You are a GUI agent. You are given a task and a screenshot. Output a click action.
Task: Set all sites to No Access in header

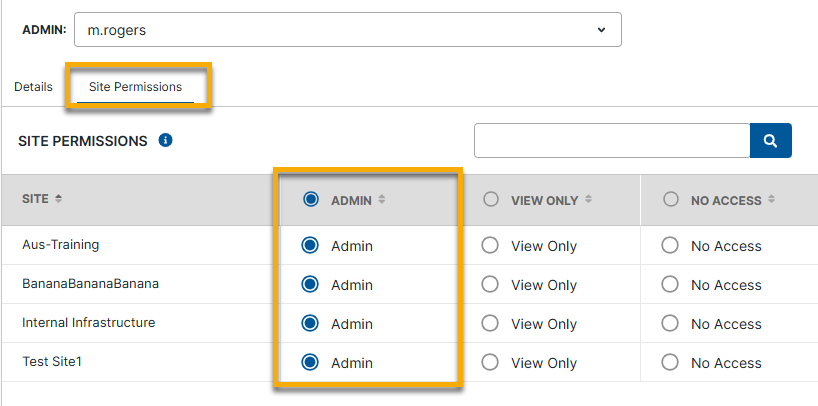[671, 200]
